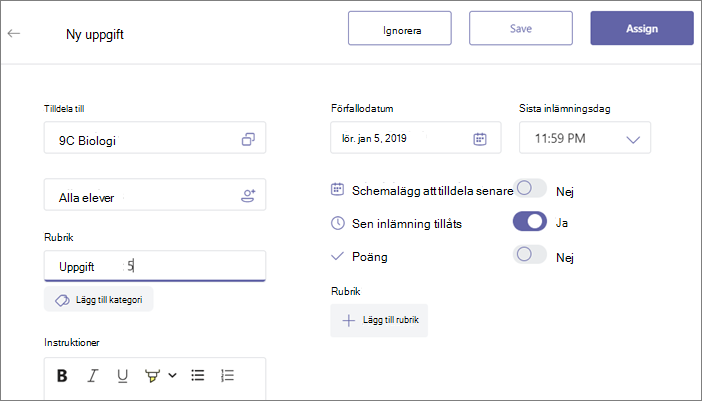Click checkmark icon beside Poäng
Image resolution: width=702 pixels, height=401 pixels.
pyautogui.click(x=337, y=256)
